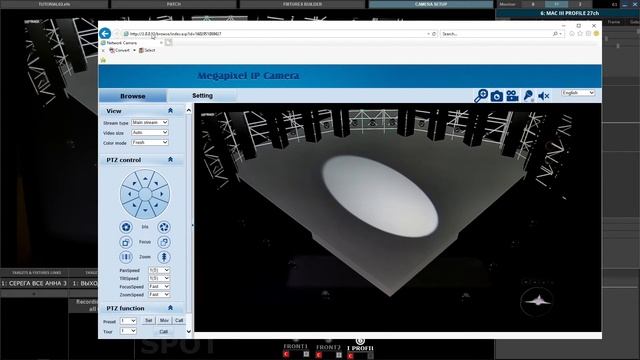Click Set preset button
This screenshot has height=360, width=640.
149,321
